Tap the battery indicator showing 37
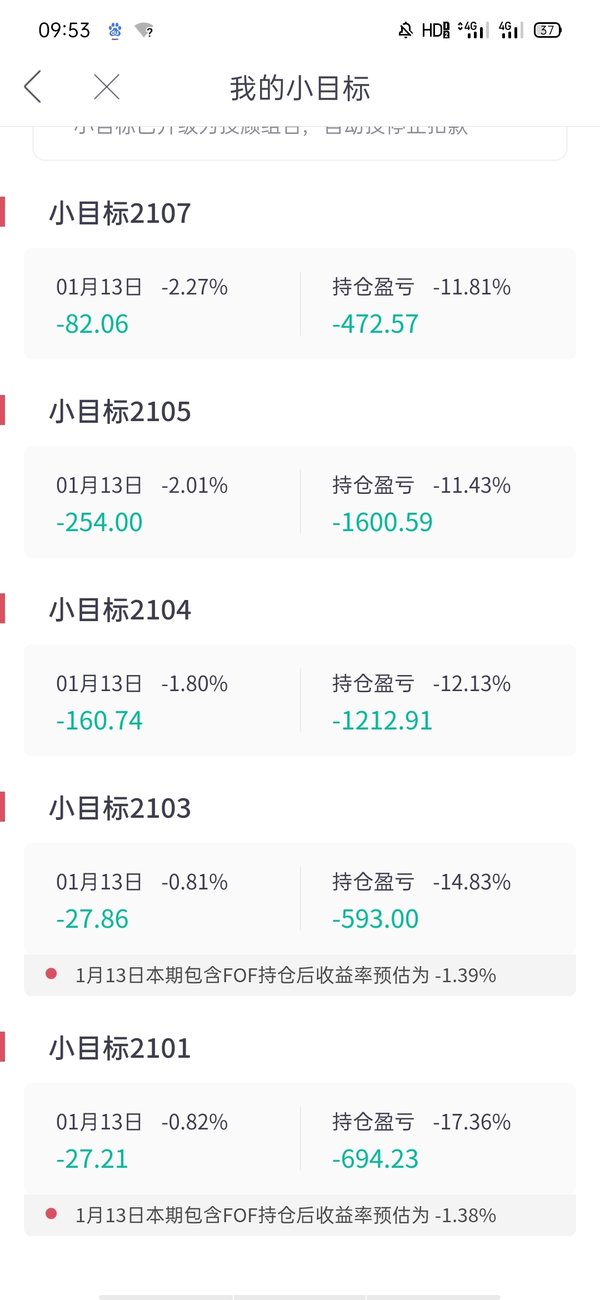Image resolution: width=600 pixels, height=1300 pixels. (547, 30)
